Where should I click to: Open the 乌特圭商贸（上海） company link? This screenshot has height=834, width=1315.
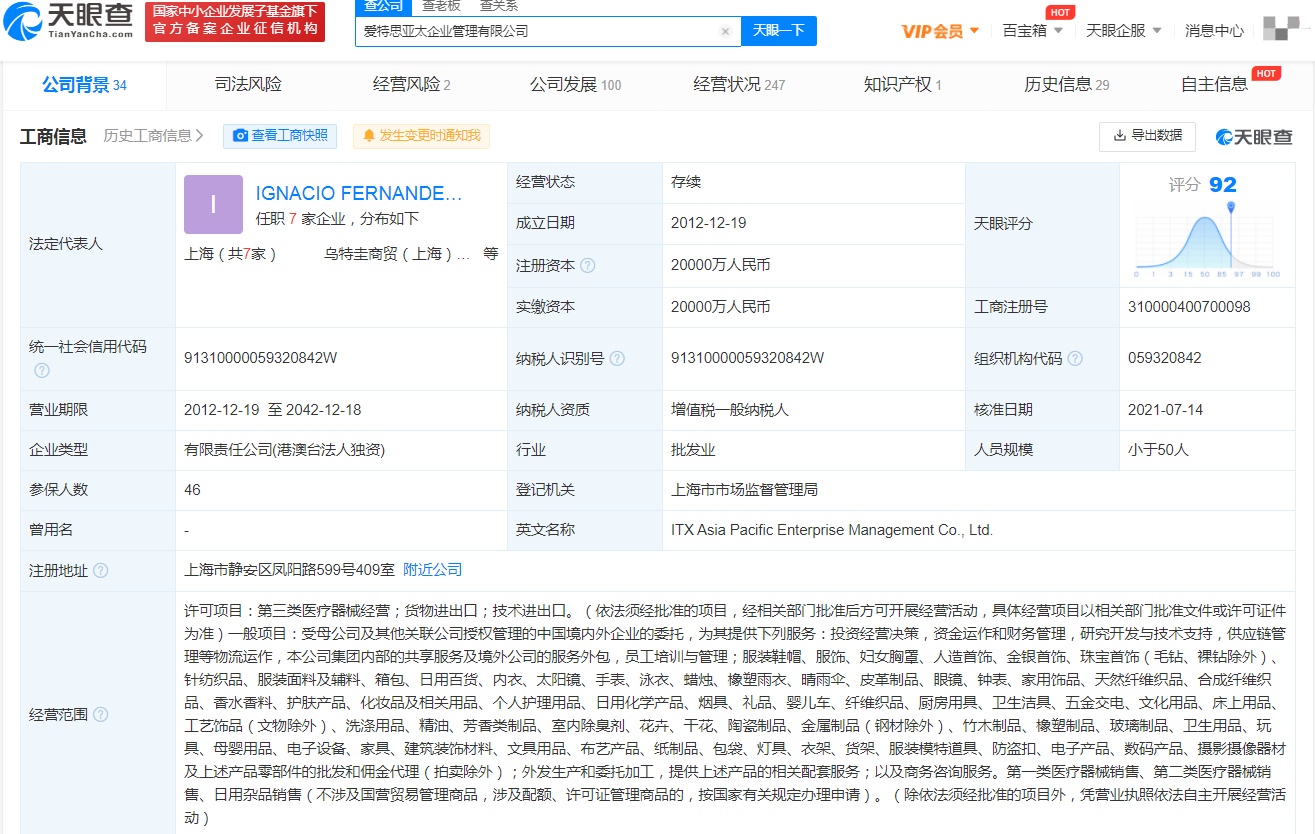pyautogui.click(x=397, y=254)
